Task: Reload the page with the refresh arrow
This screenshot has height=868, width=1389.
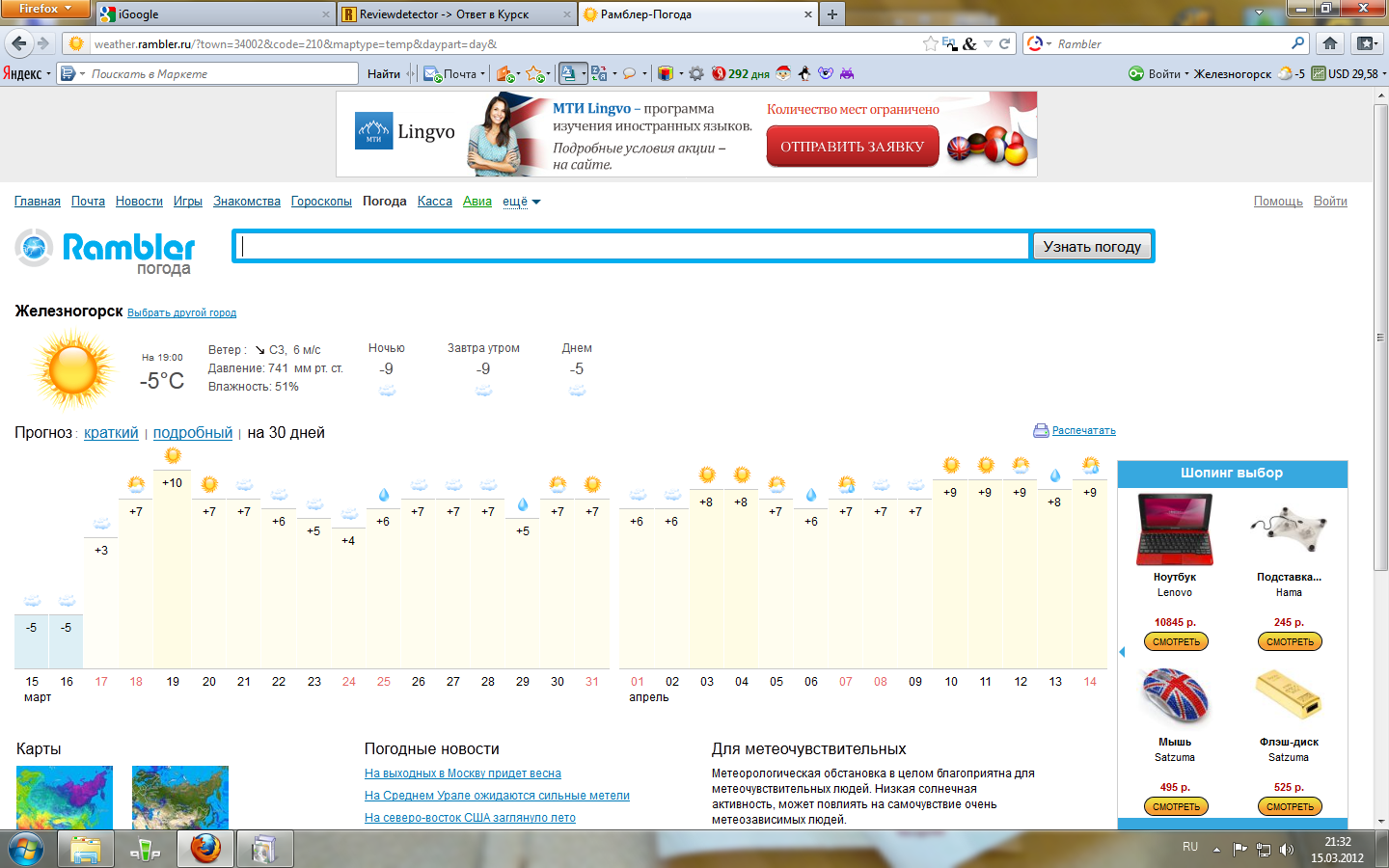Action: pyautogui.click(x=1005, y=43)
